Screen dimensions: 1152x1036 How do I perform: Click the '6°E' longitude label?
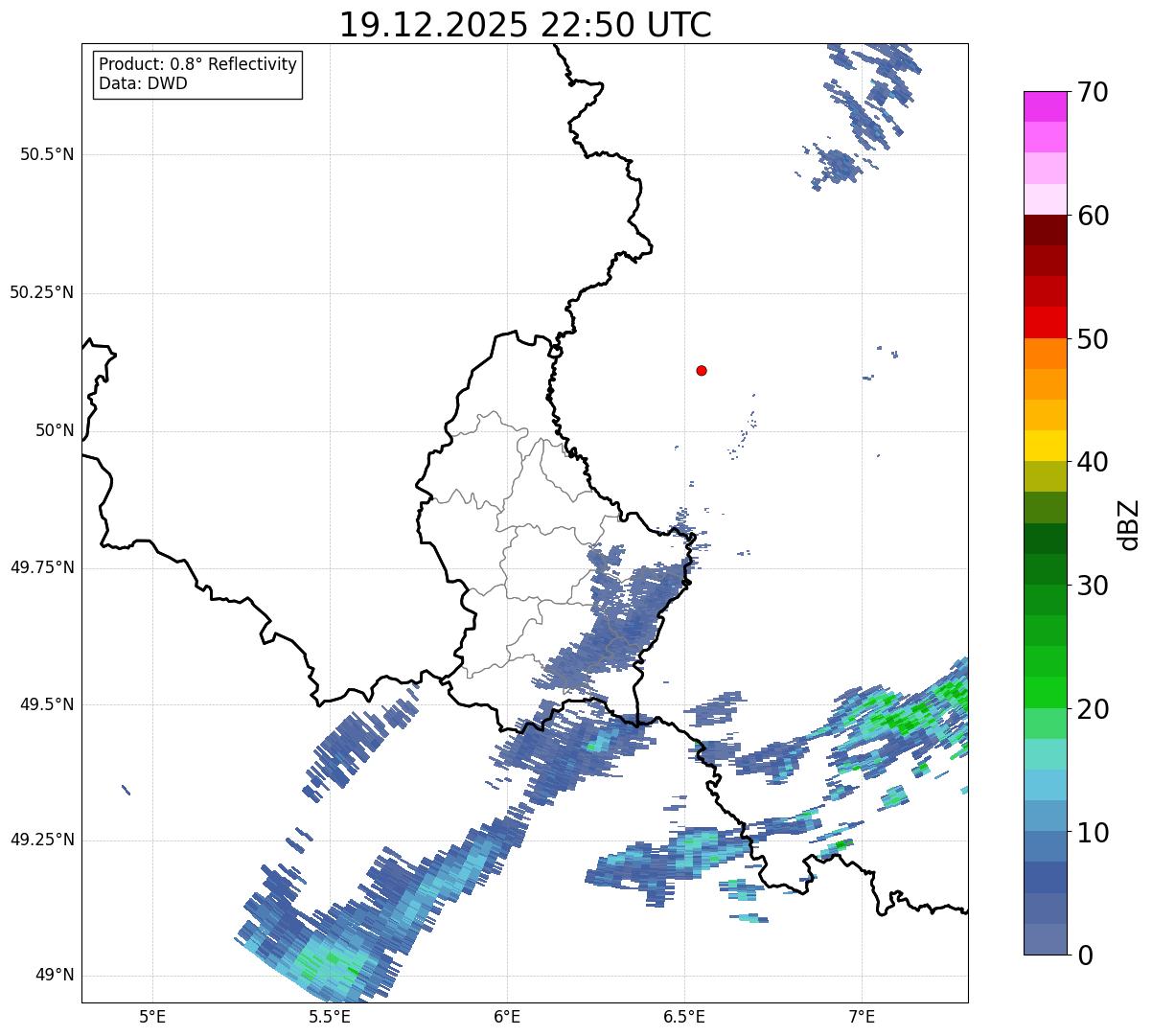pos(507,1016)
